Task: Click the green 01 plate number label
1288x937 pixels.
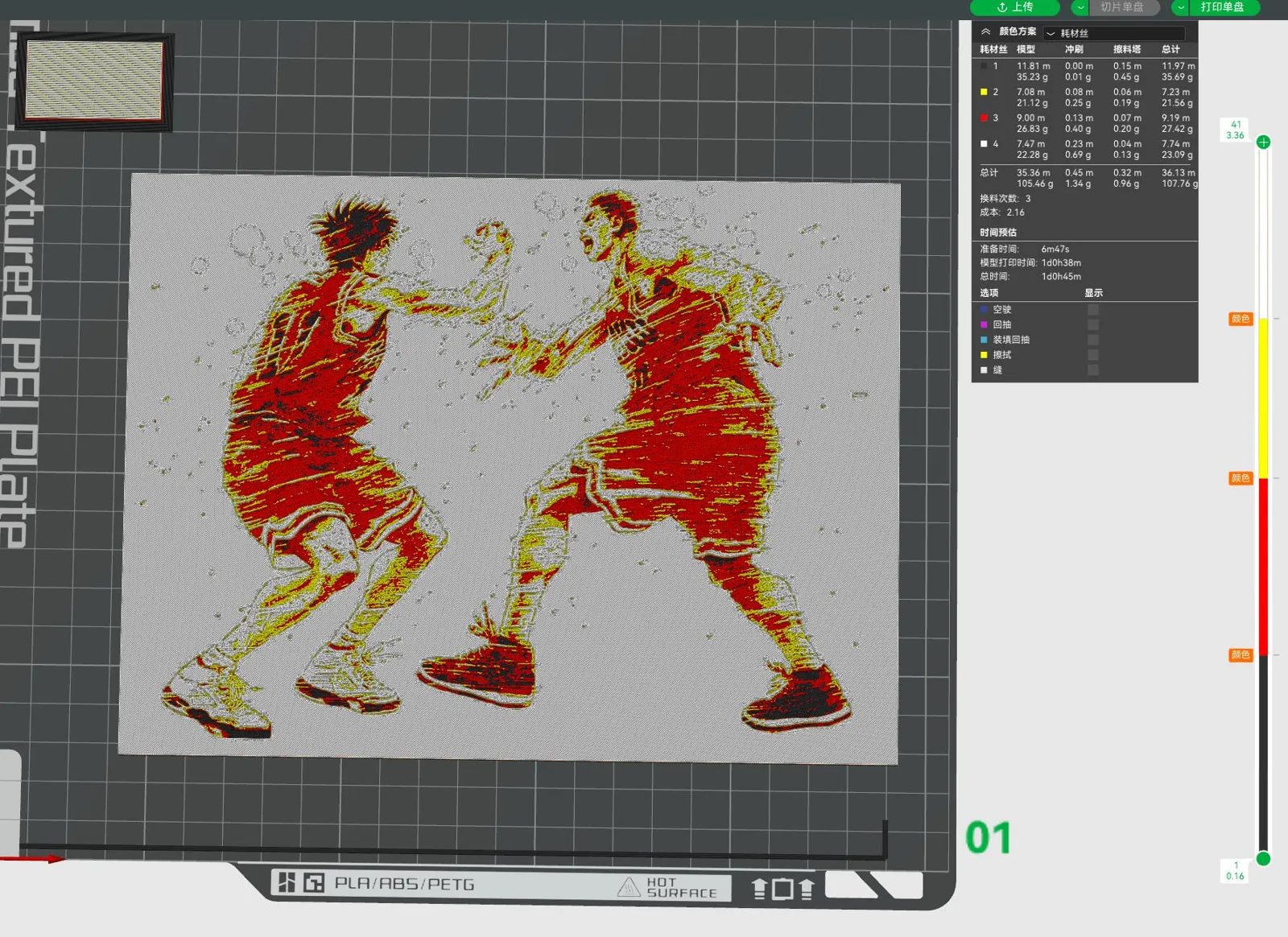Action: point(988,838)
